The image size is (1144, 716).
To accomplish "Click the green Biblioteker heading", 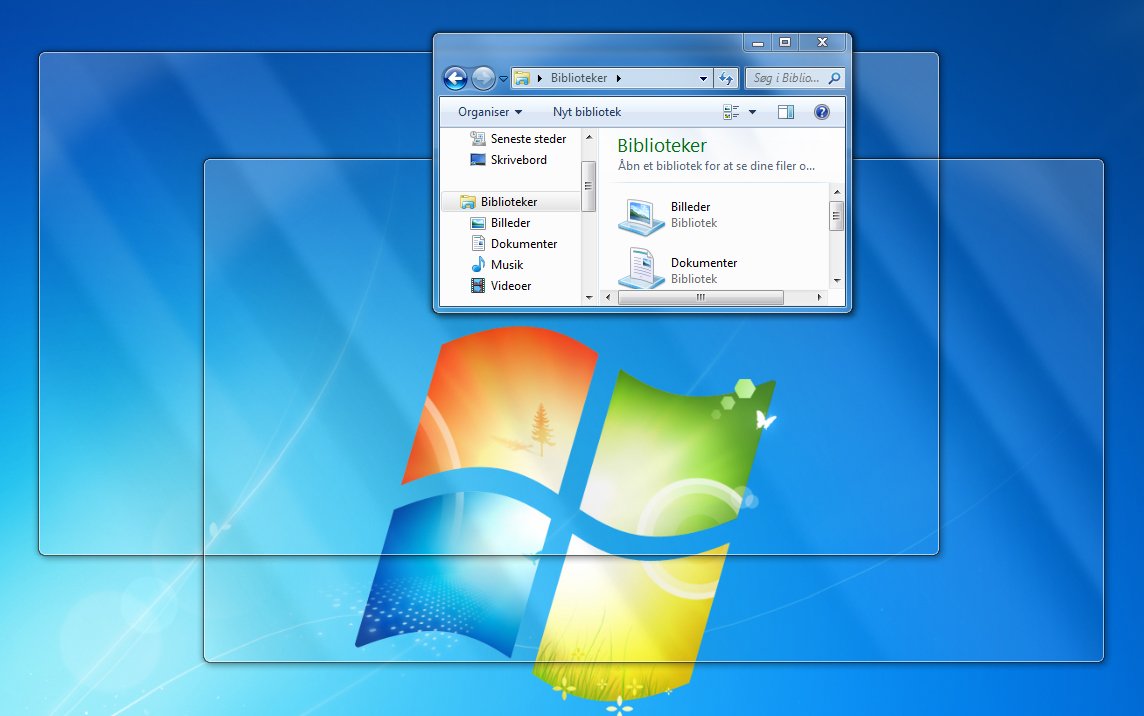I will pos(662,146).
